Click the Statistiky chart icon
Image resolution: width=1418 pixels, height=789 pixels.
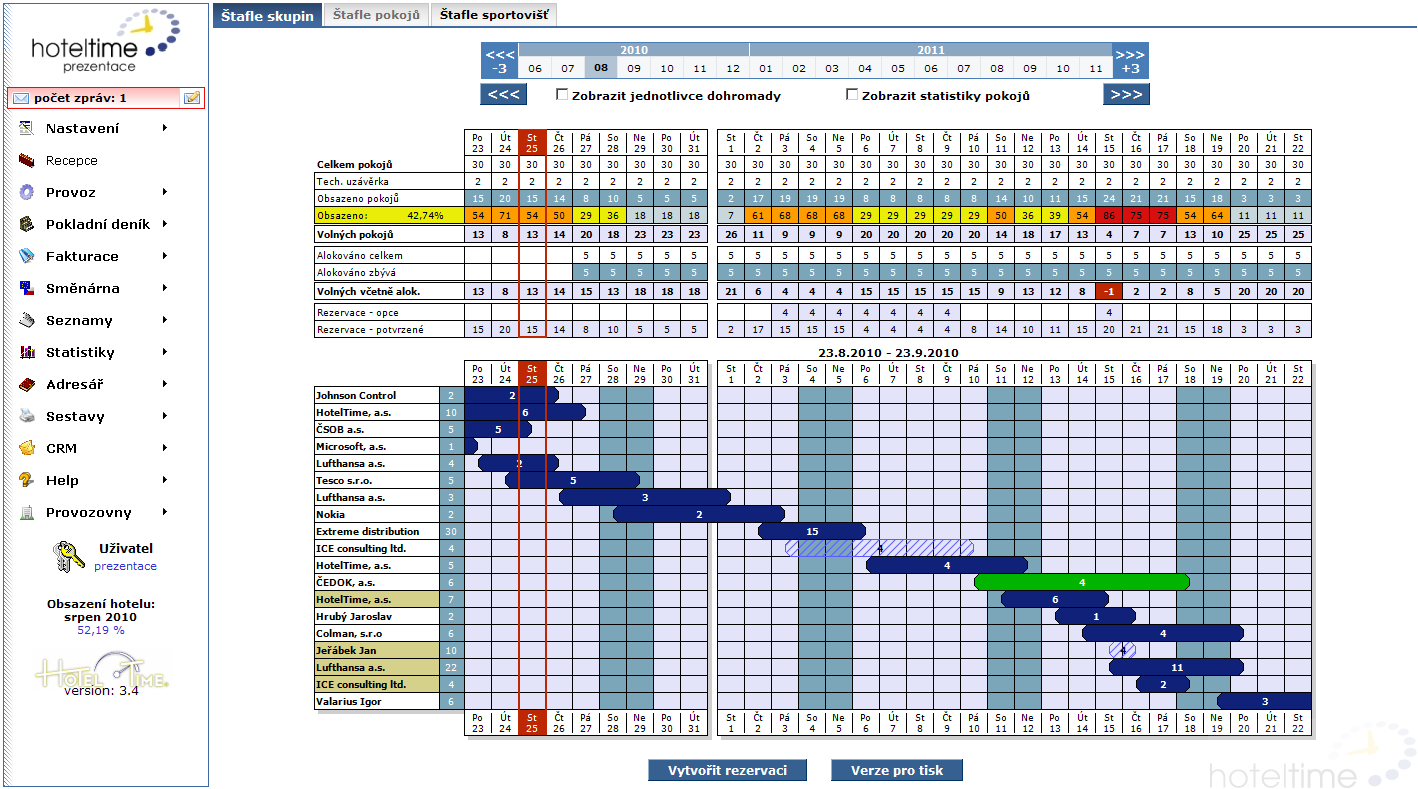(27, 352)
